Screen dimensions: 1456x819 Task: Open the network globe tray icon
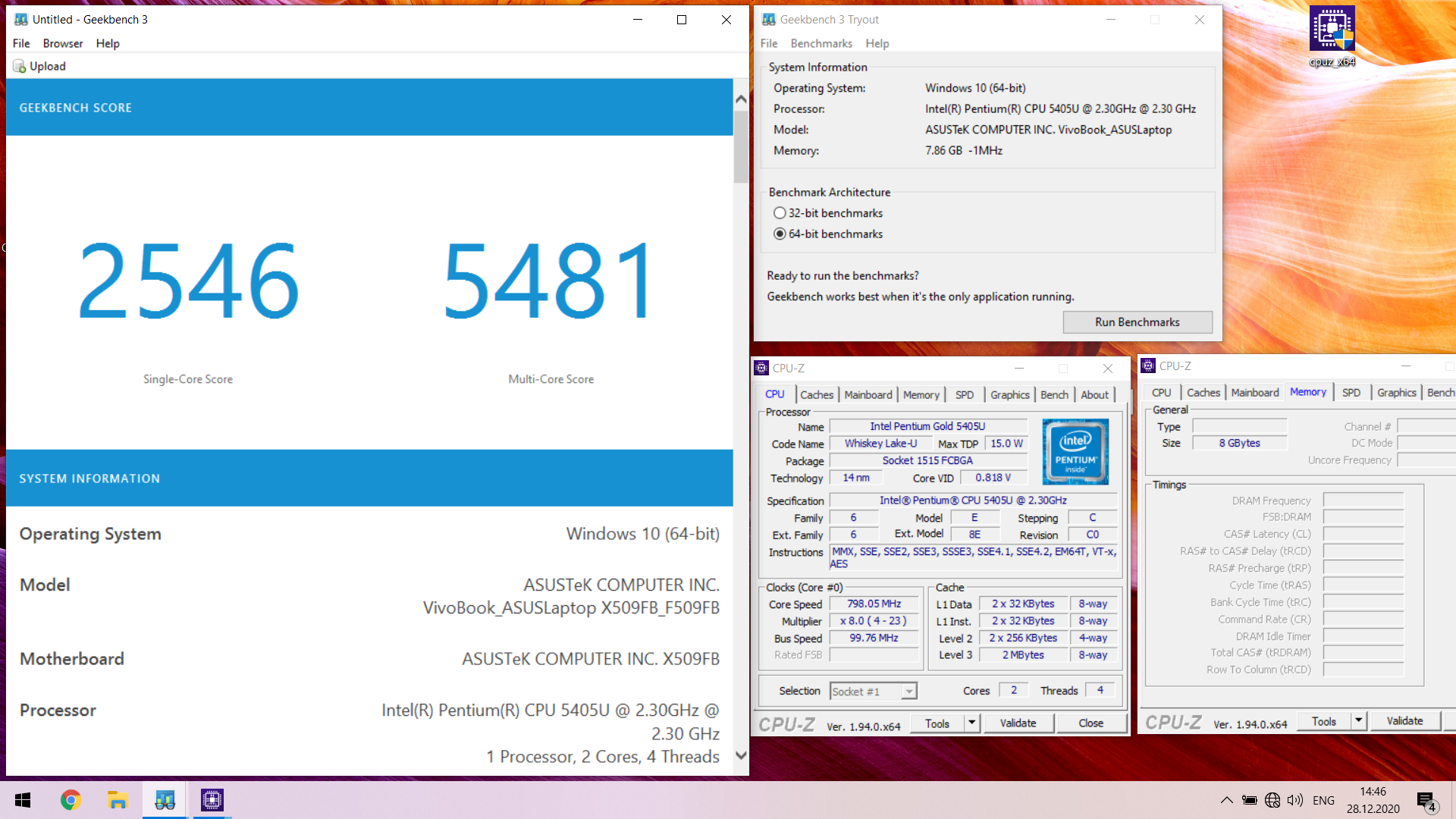point(1272,800)
